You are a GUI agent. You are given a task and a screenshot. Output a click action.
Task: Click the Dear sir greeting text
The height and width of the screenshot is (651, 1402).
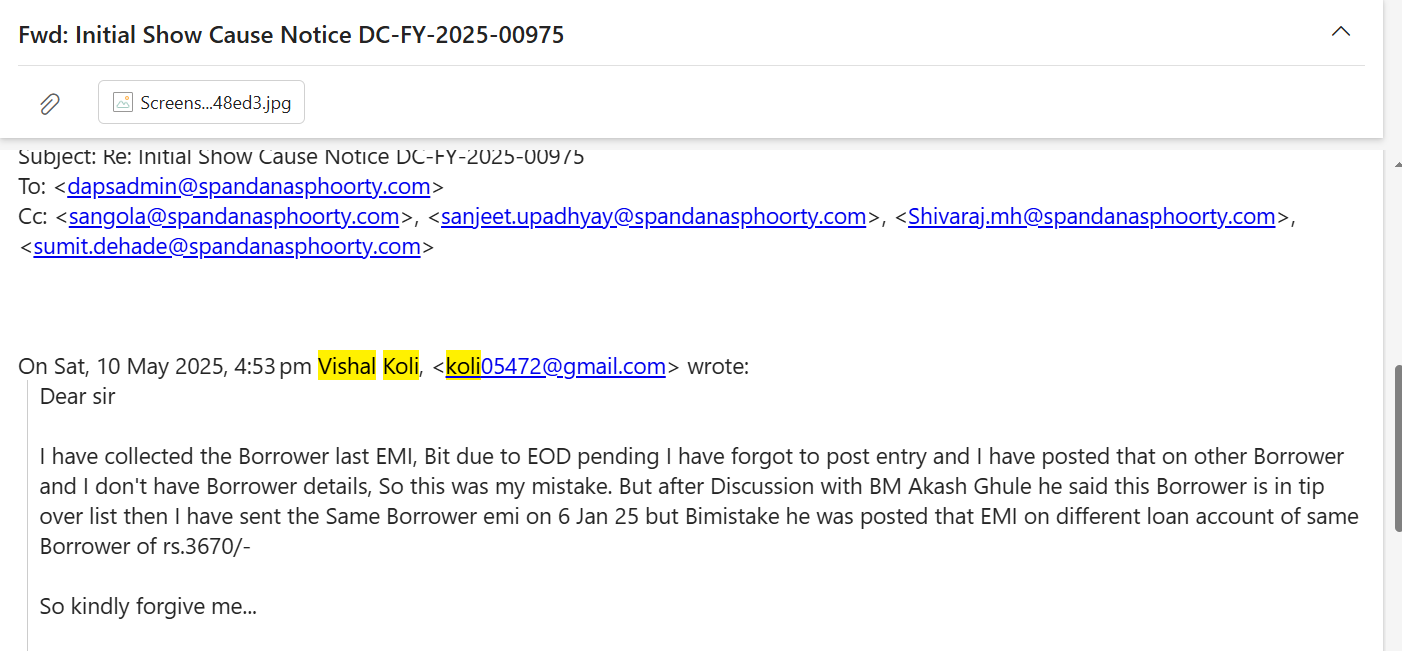coord(78,396)
